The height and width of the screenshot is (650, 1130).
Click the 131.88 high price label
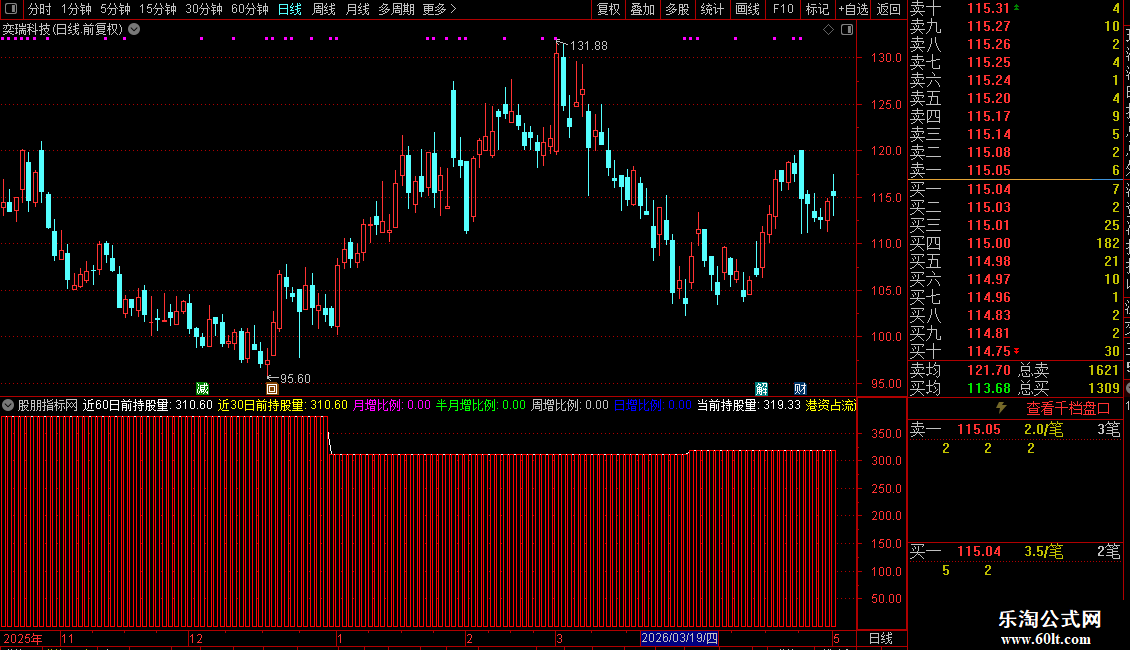pyautogui.click(x=589, y=46)
